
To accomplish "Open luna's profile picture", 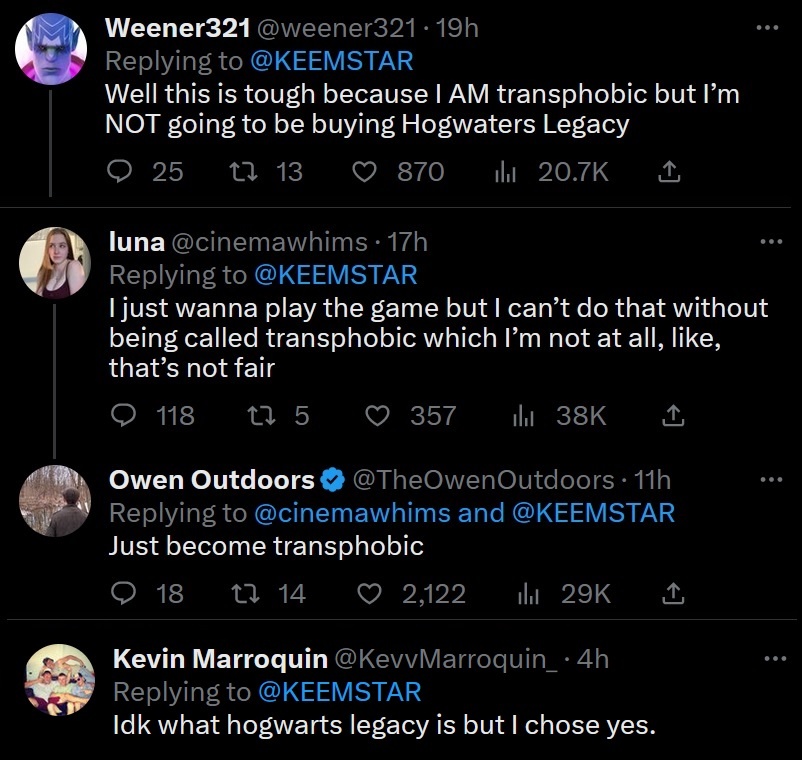I will click(55, 263).
